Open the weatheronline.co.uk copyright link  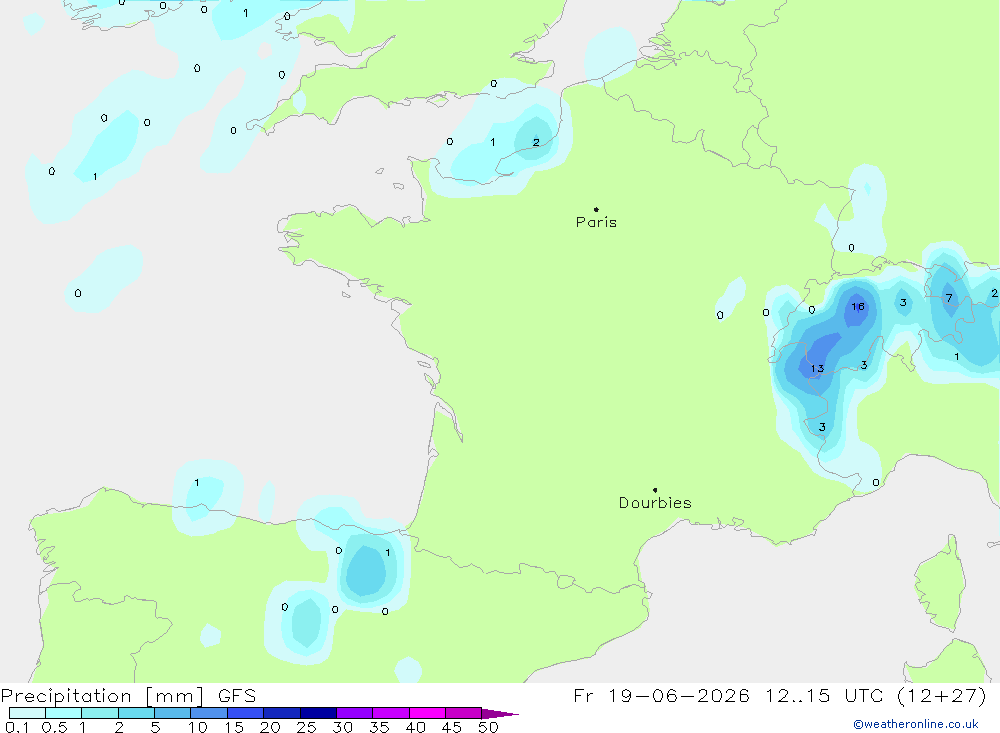[x=915, y=724]
